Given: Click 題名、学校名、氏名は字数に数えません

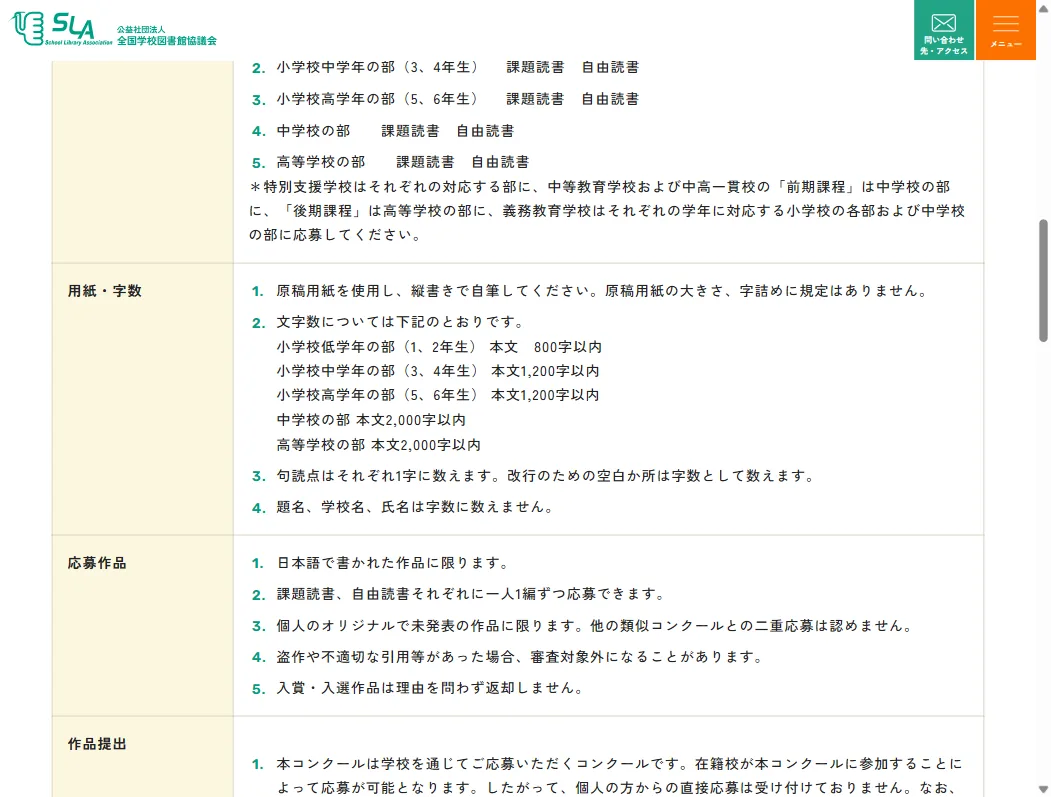Looking at the screenshot, I should (x=415, y=507).
